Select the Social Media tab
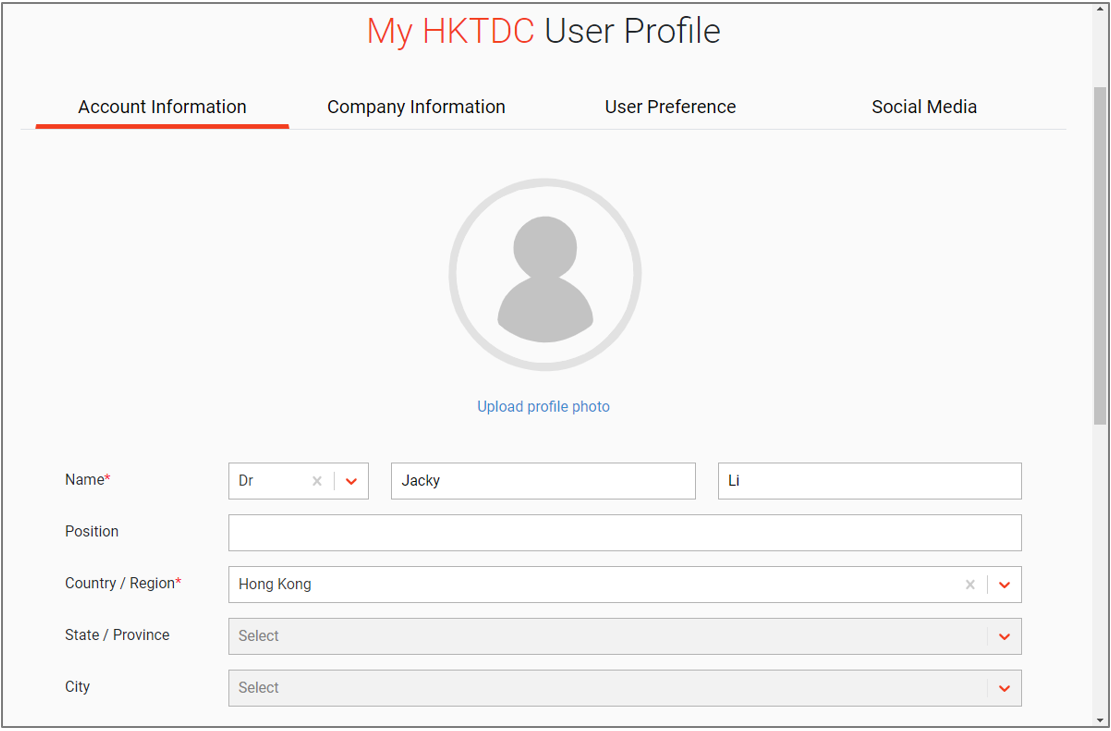This screenshot has width=1111, height=731. click(x=924, y=107)
